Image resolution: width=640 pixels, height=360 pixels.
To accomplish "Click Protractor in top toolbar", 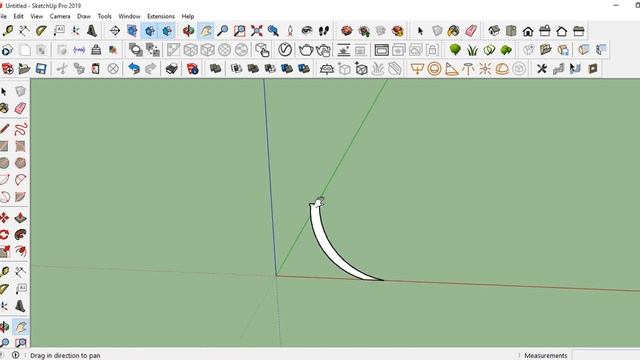I will click(41, 31).
